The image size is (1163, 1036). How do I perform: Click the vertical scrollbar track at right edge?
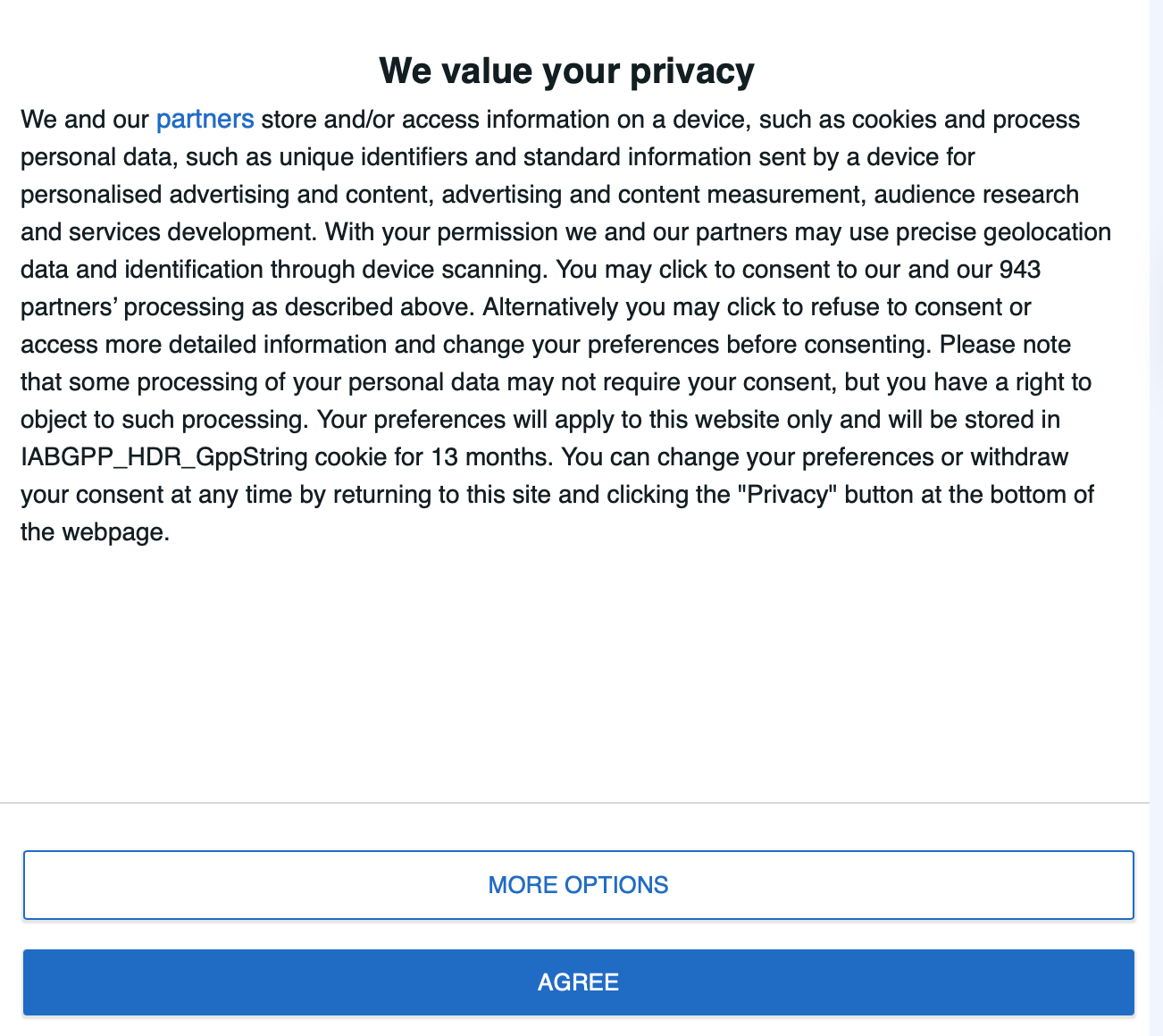tap(1156, 447)
